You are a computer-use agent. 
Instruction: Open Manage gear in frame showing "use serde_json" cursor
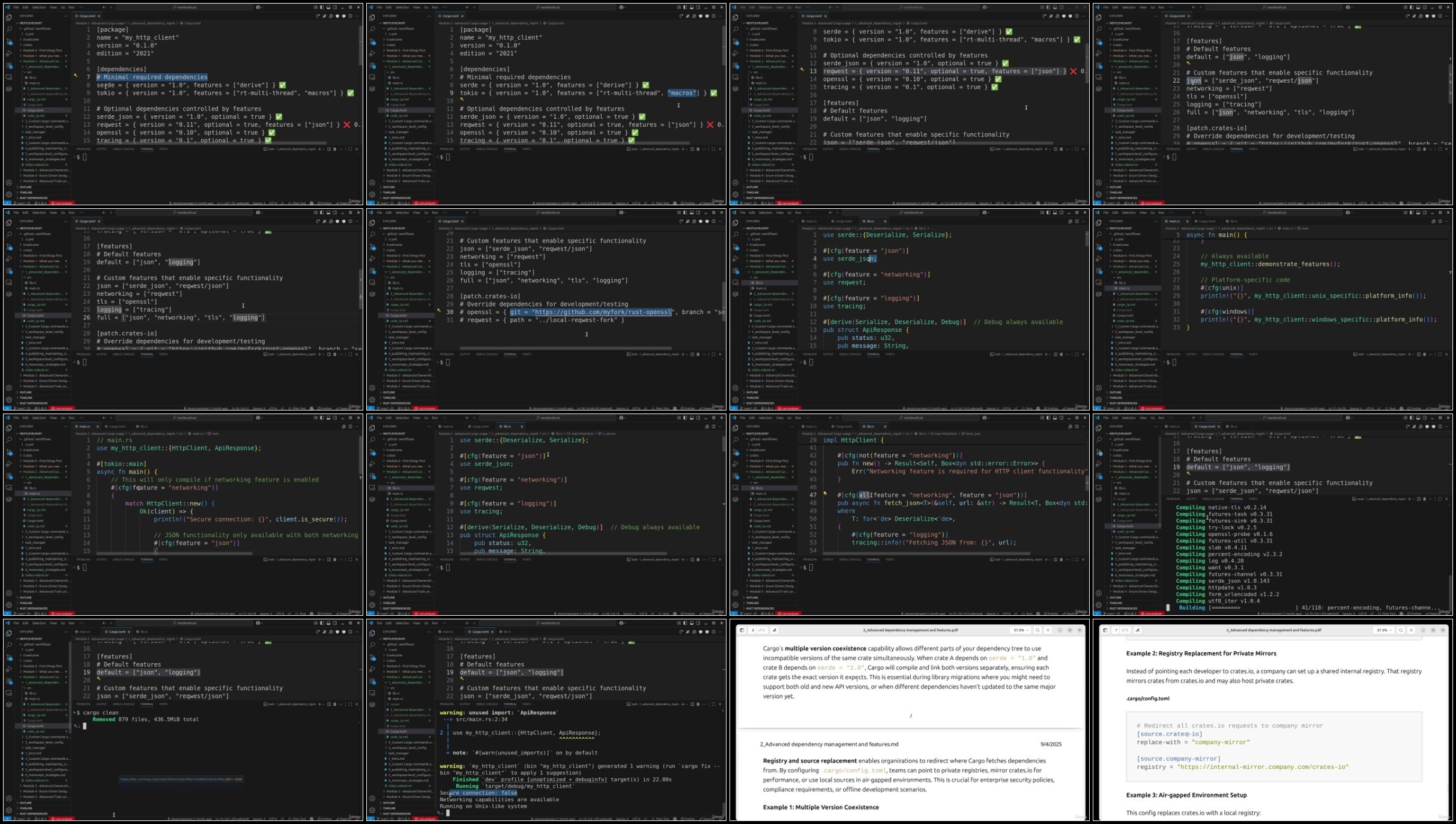[736, 399]
